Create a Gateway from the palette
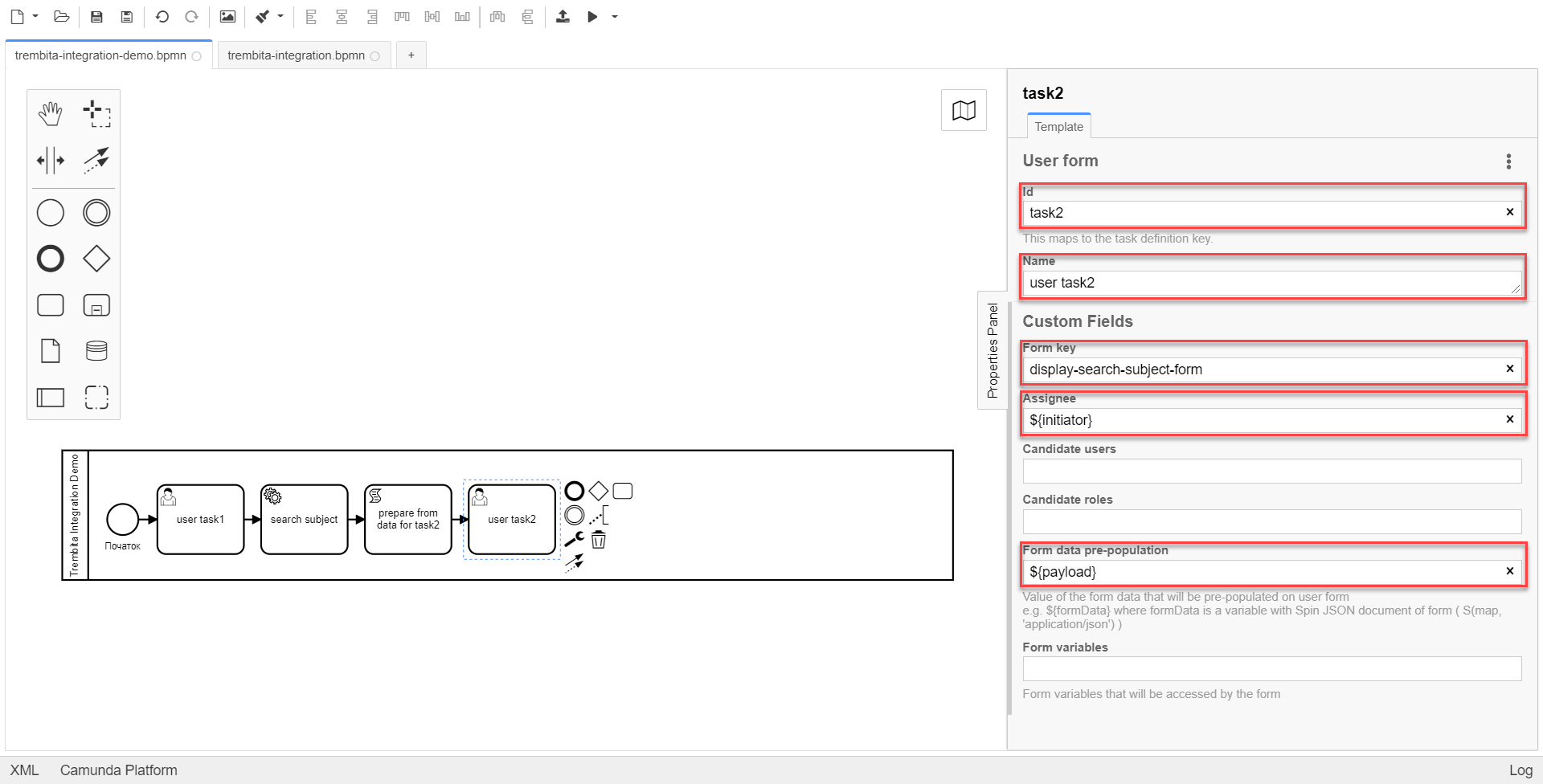Screen dimensions: 1543x784 [96, 259]
